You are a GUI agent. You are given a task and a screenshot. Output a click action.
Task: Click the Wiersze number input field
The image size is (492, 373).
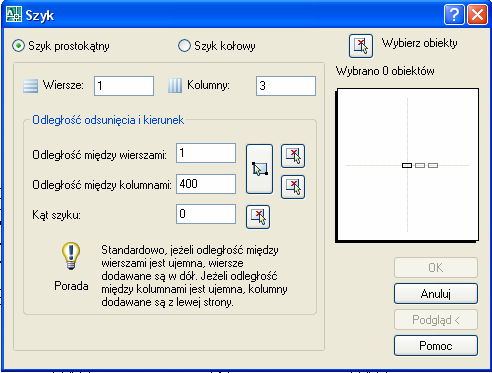click(x=124, y=86)
